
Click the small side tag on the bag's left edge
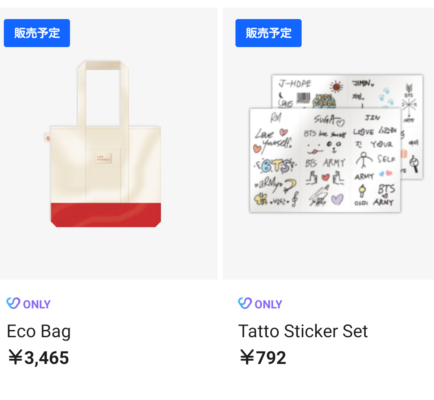(x=47, y=137)
